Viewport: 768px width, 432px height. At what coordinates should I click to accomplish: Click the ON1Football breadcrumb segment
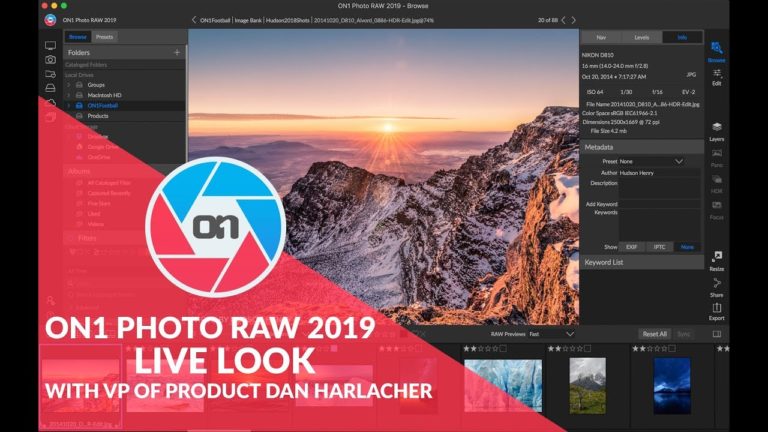coord(215,21)
